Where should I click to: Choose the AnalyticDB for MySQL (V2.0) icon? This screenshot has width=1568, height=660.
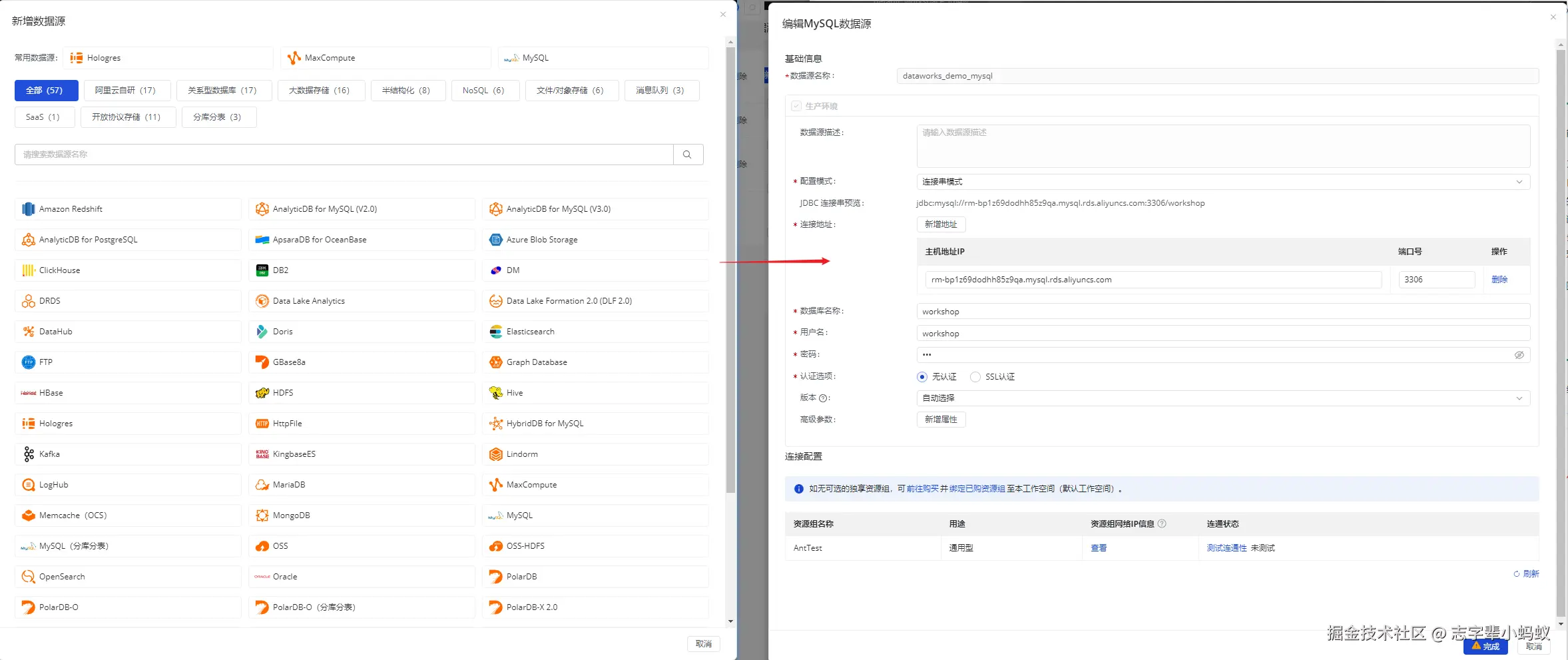(262, 209)
